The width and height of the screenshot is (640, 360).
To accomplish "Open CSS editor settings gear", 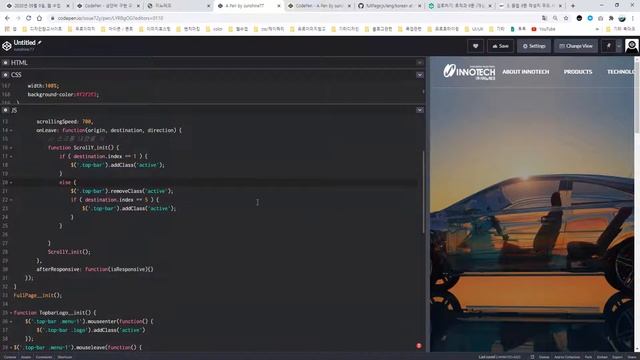I will pos(5,75).
